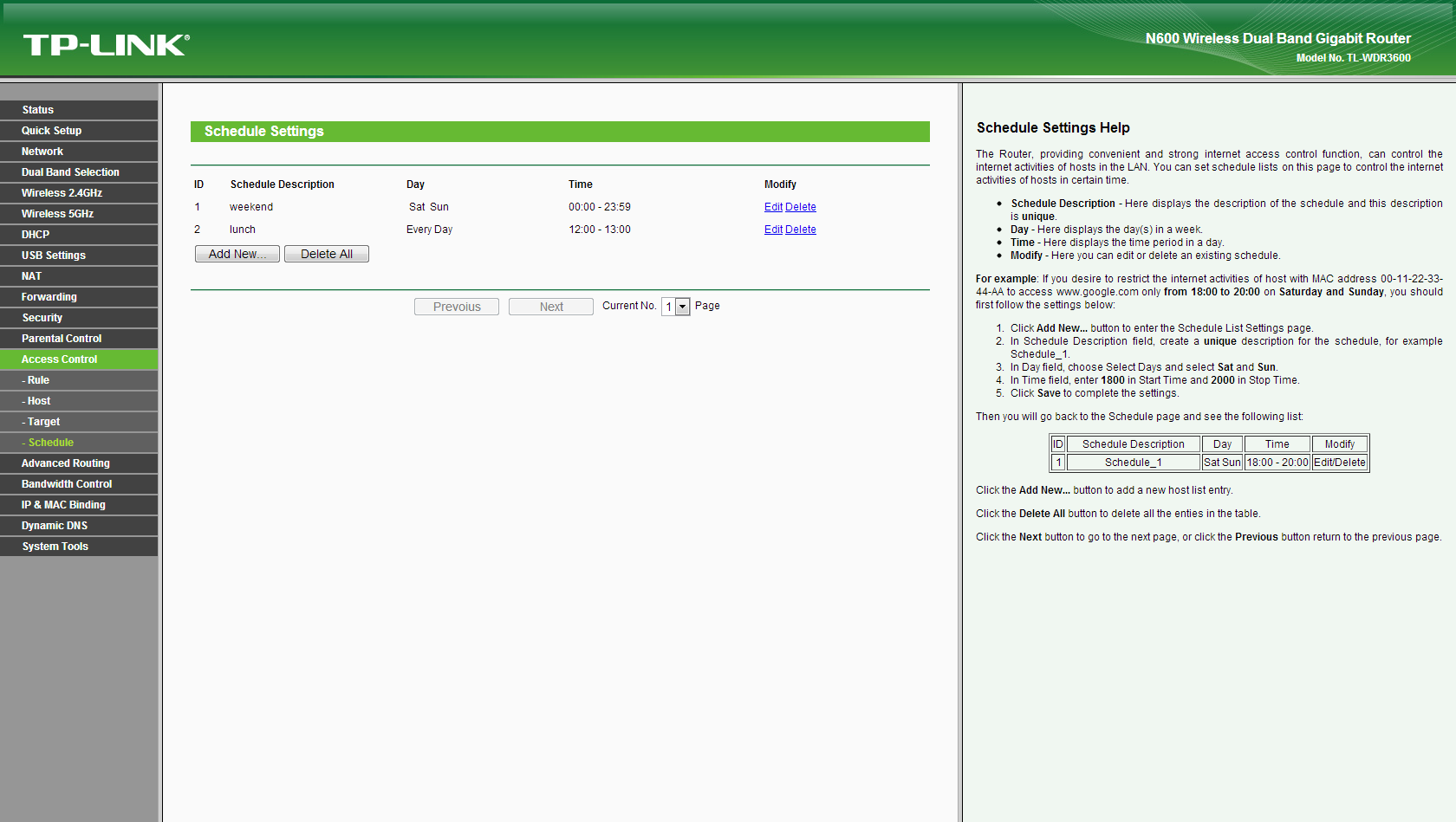Viewport: 1456px width, 822px height.
Task: Delete the lunch schedule
Action: [801, 230]
